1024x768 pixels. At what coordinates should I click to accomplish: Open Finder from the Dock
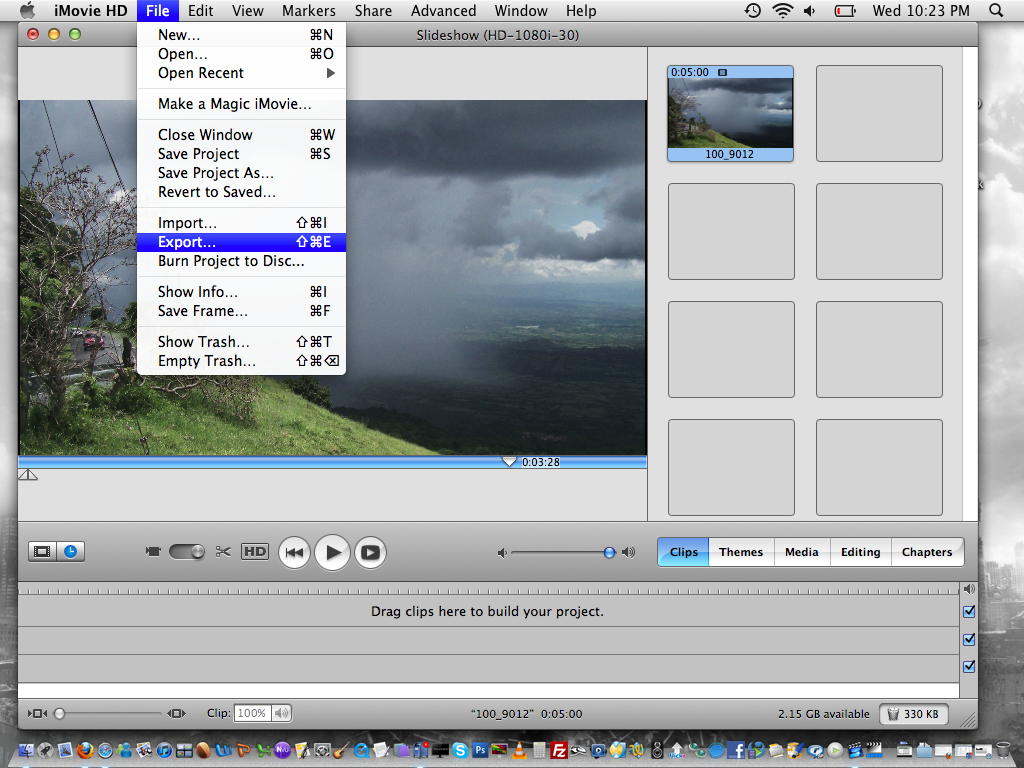(26, 750)
